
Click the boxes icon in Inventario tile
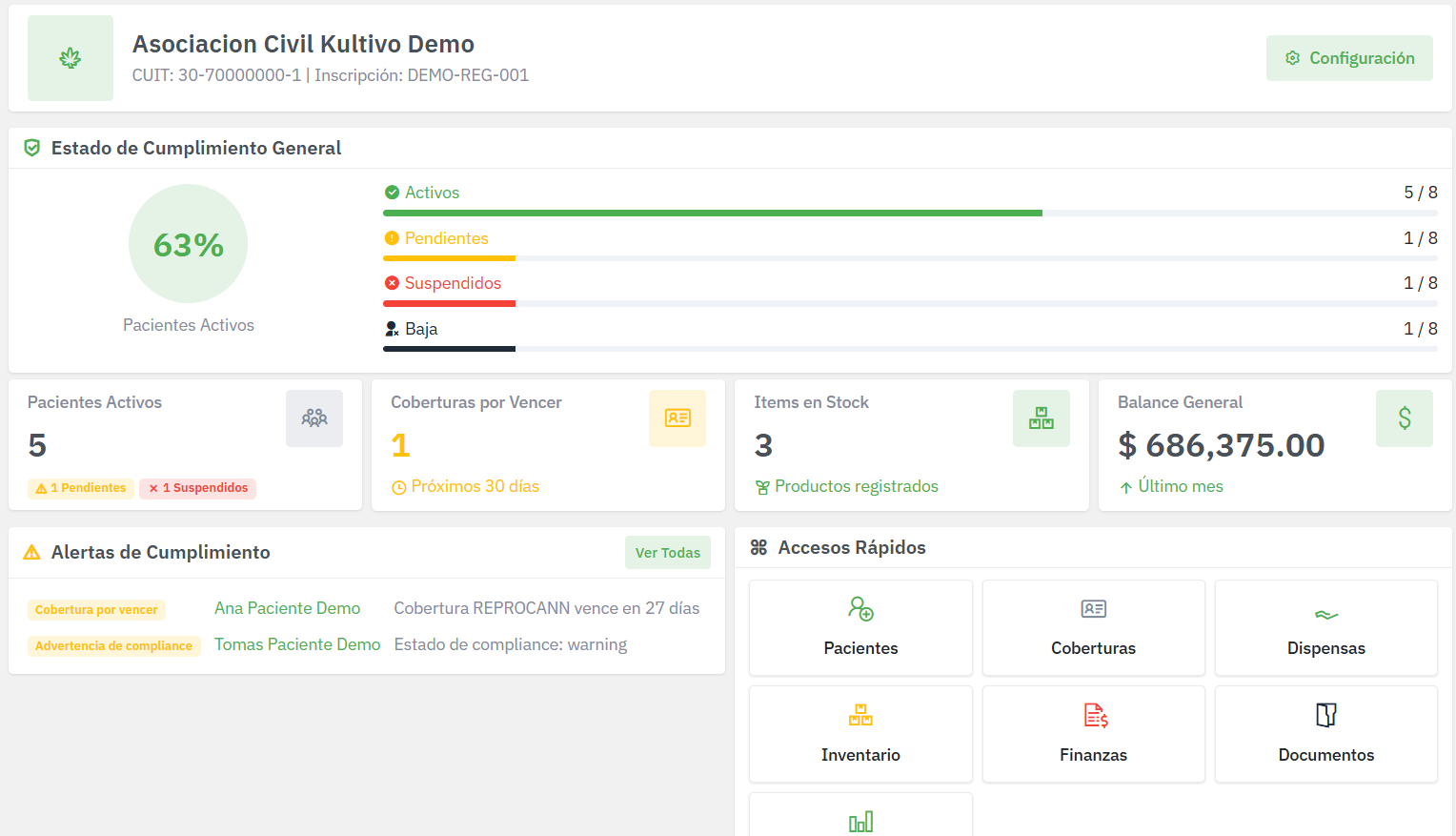click(860, 715)
